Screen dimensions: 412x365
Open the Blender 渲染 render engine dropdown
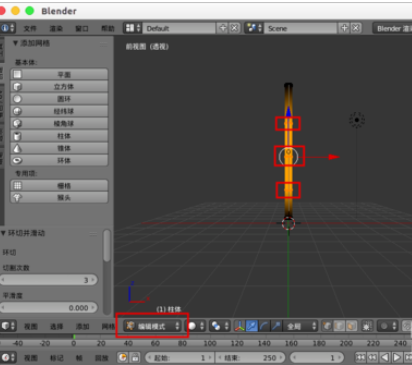(x=393, y=28)
